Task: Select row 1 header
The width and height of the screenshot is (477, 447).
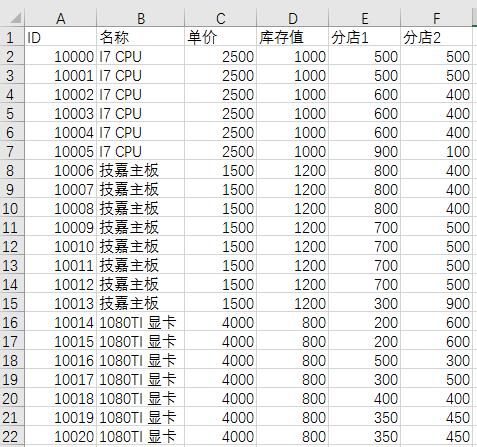Action: click(x=12, y=37)
